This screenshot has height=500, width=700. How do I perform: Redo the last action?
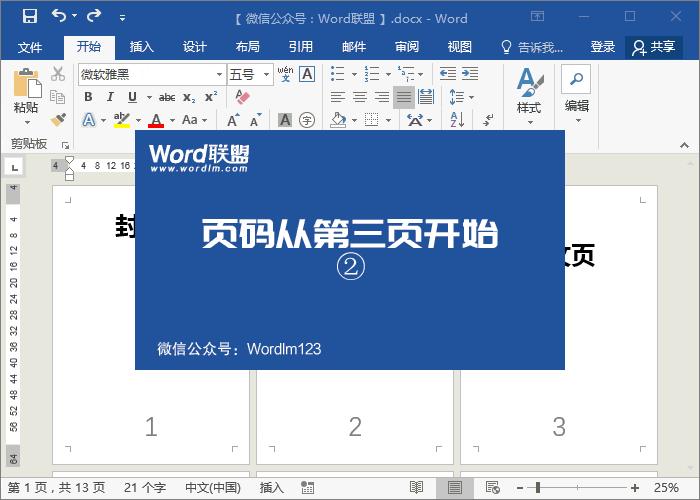pos(94,16)
